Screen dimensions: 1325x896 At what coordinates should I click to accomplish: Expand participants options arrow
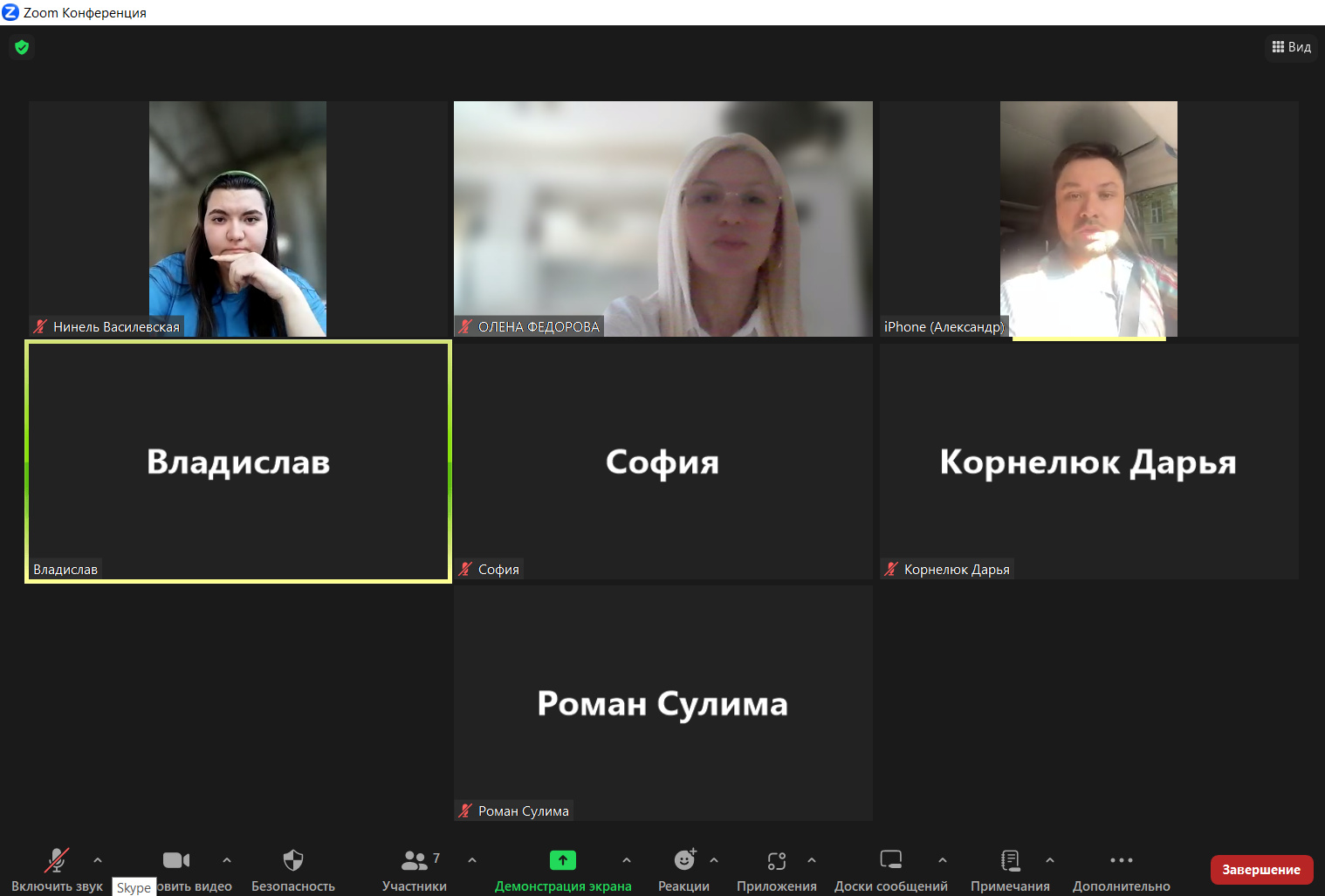pyautogui.click(x=472, y=860)
